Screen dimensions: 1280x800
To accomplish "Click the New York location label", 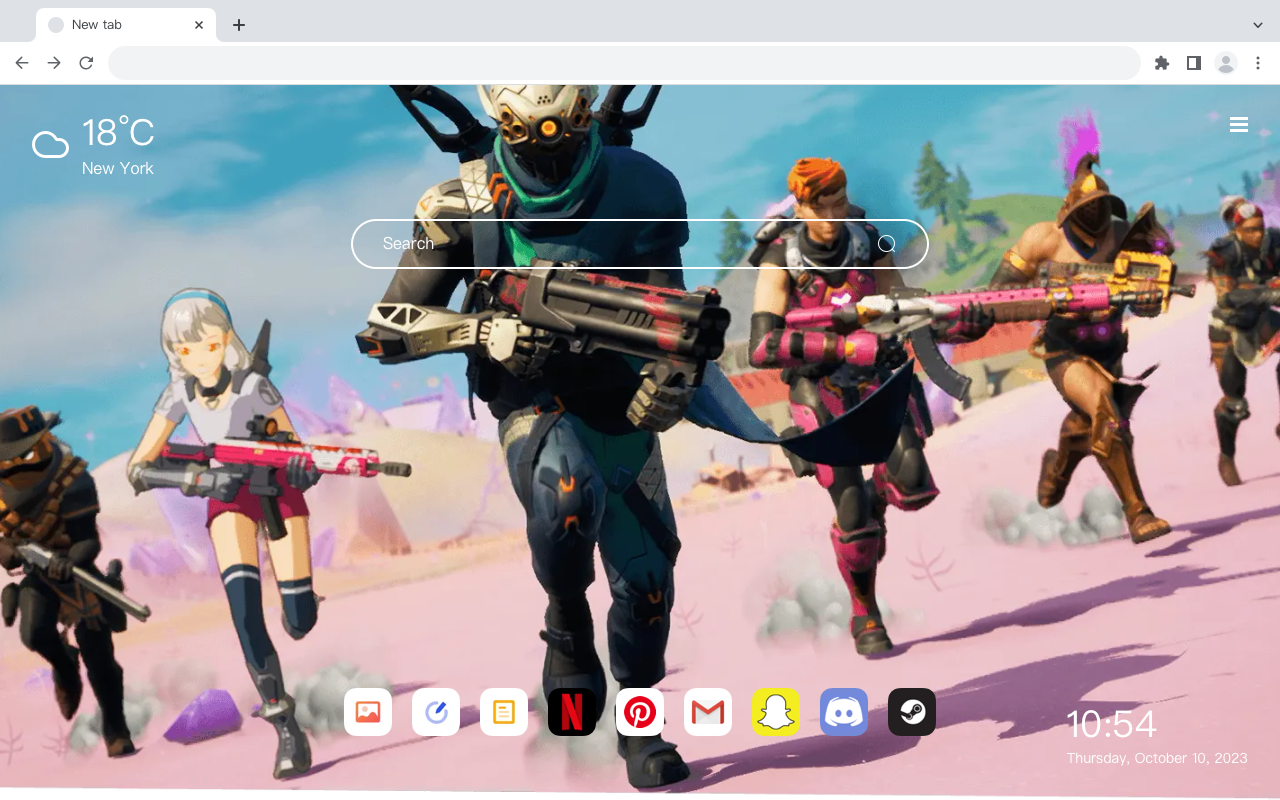I will tap(118, 168).
